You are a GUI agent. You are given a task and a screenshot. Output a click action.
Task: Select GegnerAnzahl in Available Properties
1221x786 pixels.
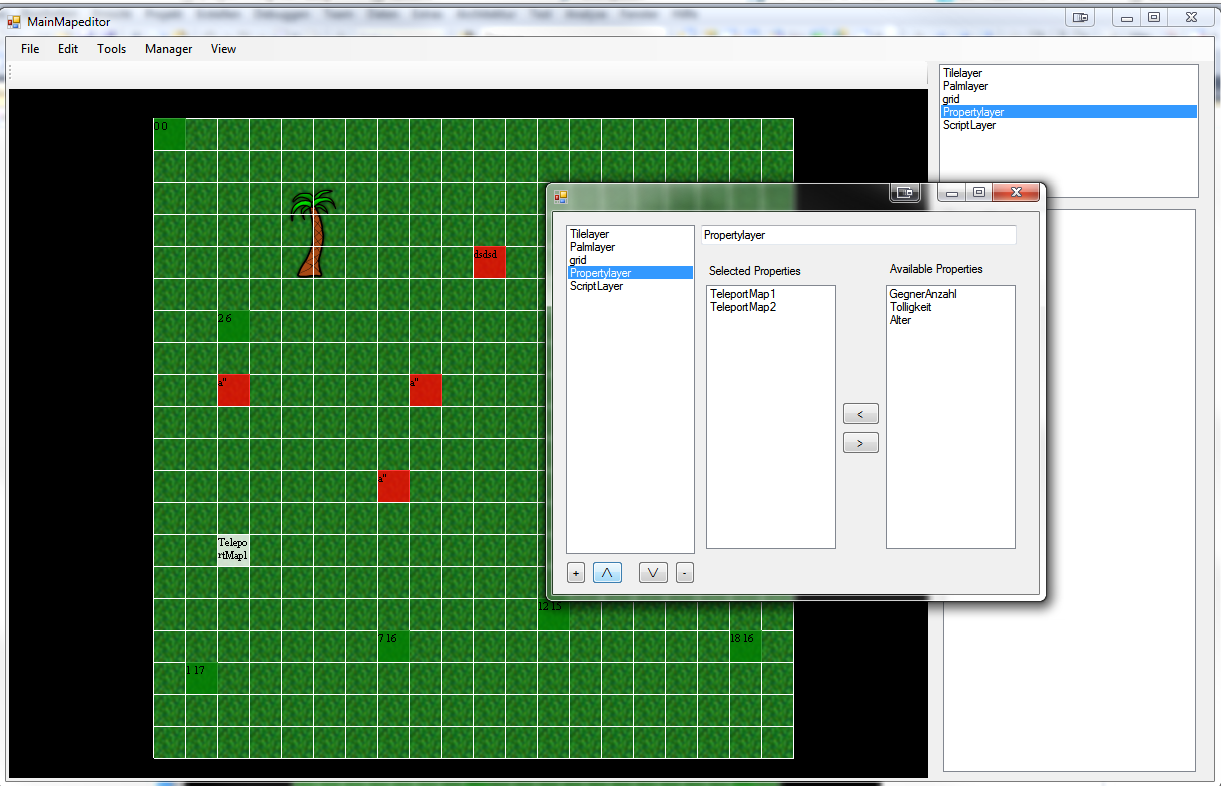point(923,294)
